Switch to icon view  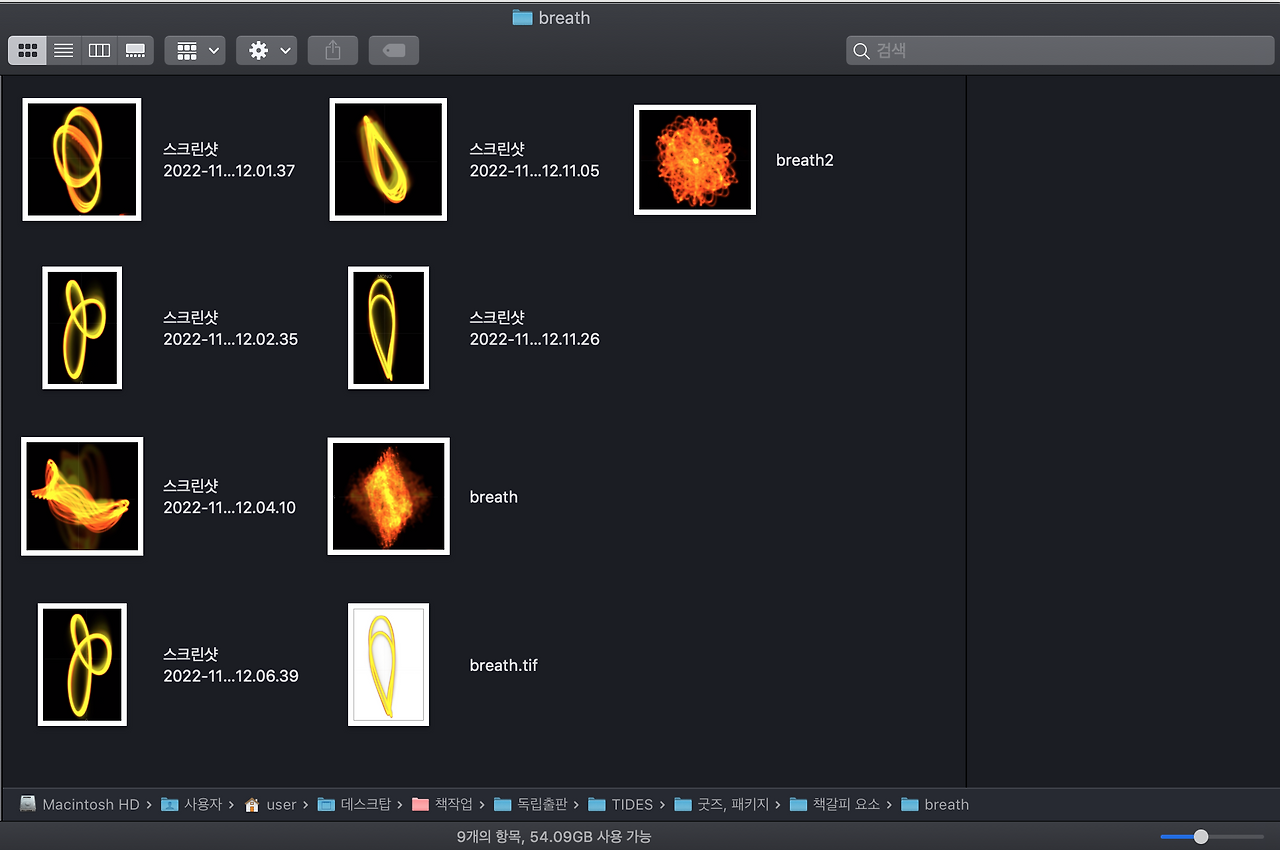click(28, 50)
